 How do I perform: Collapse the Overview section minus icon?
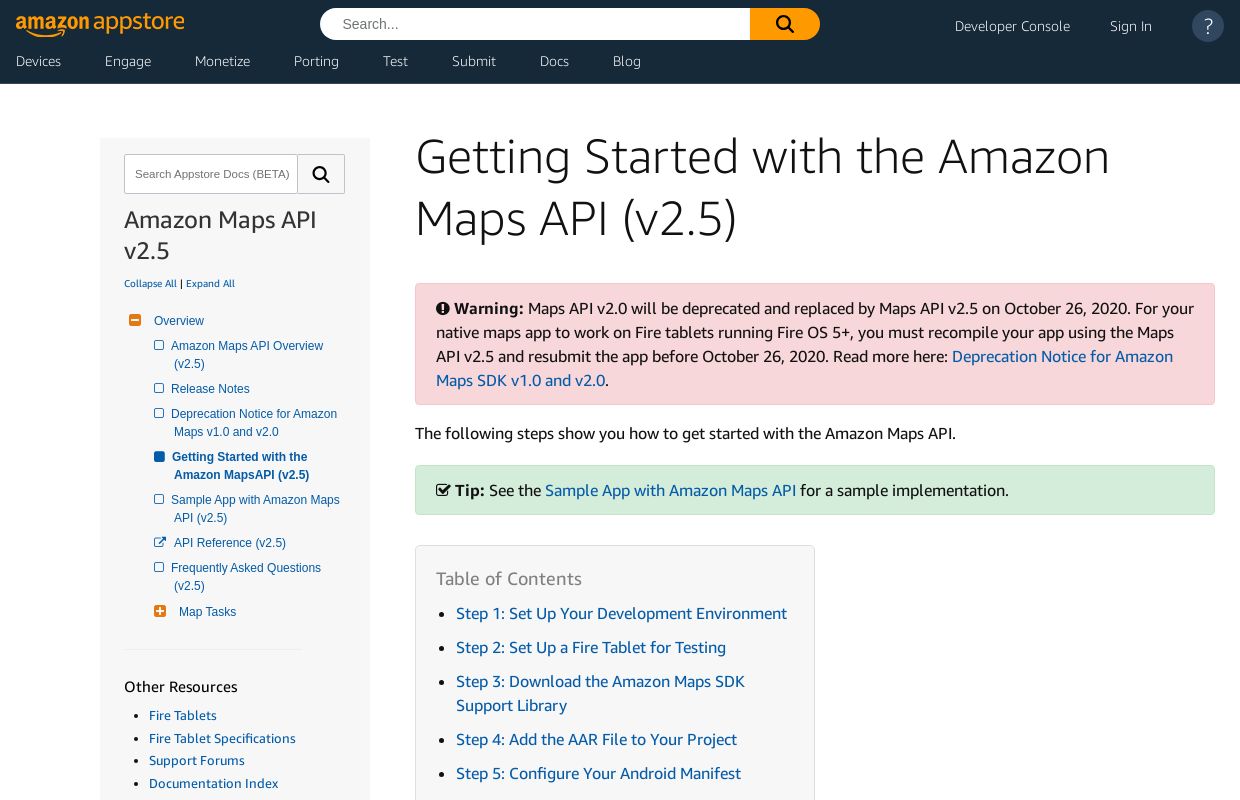point(135,320)
